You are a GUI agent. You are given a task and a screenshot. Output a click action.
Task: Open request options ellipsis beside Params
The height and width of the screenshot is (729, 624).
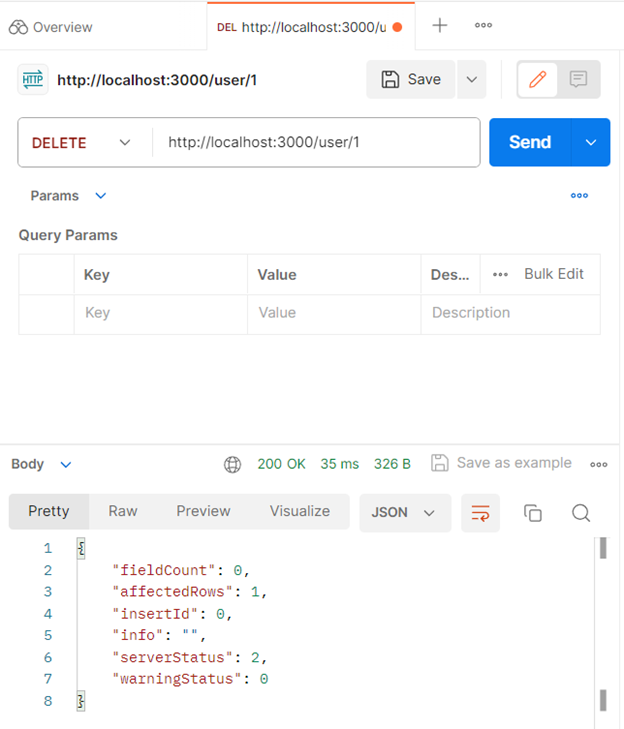(x=579, y=196)
